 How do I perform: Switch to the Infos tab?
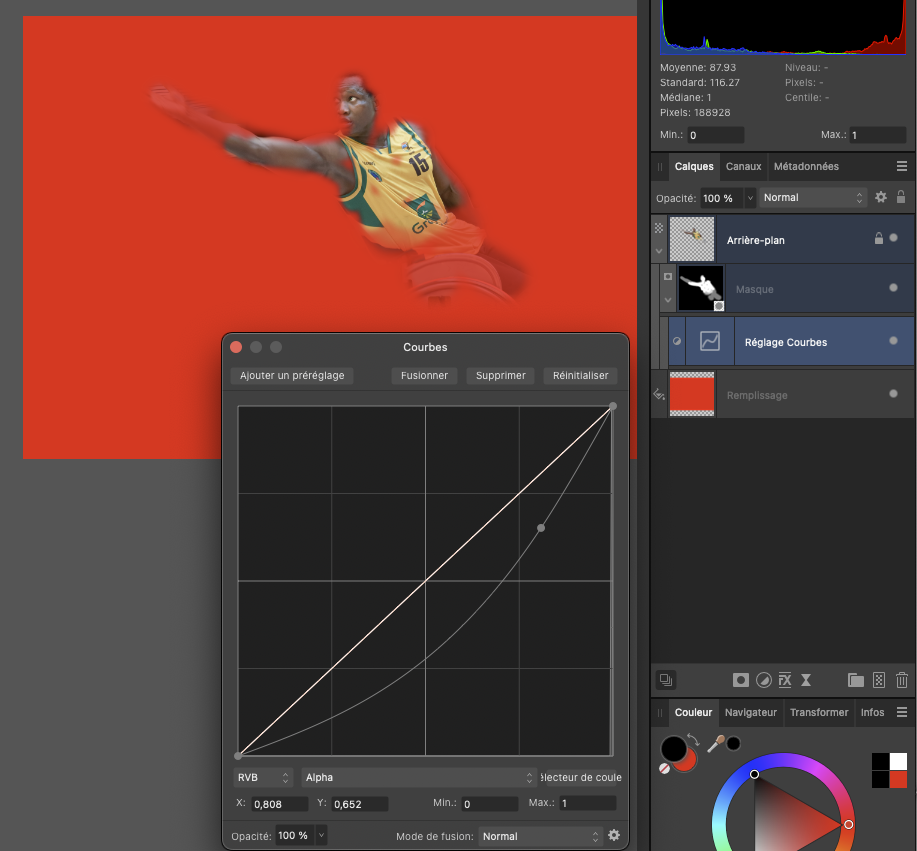coord(872,712)
